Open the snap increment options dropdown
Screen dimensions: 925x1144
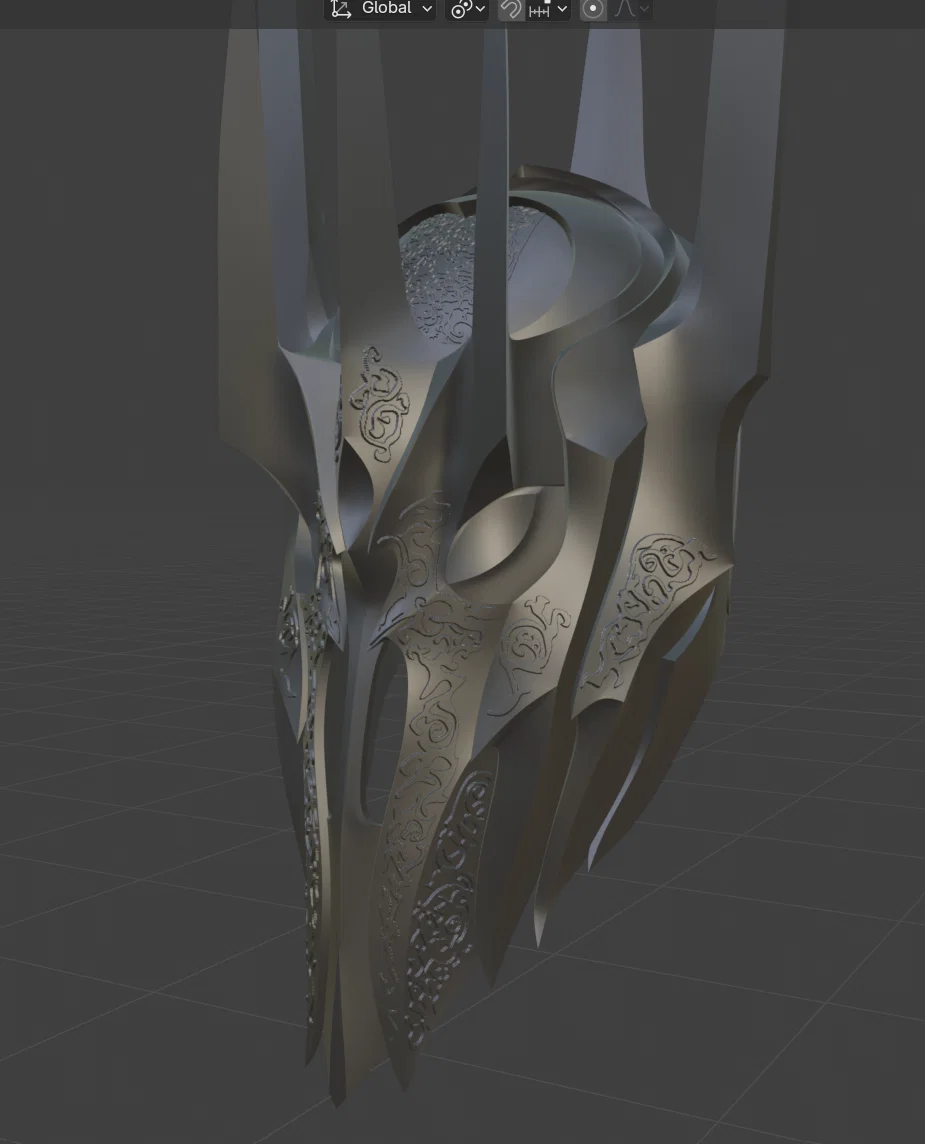pos(547,9)
